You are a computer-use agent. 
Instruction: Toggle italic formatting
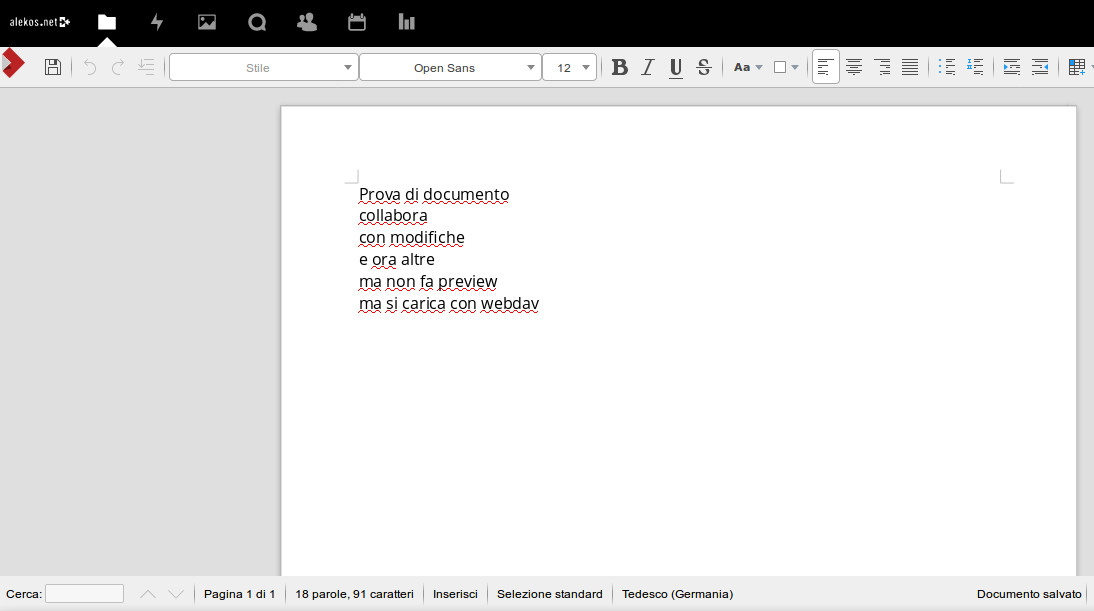[x=648, y=67]
